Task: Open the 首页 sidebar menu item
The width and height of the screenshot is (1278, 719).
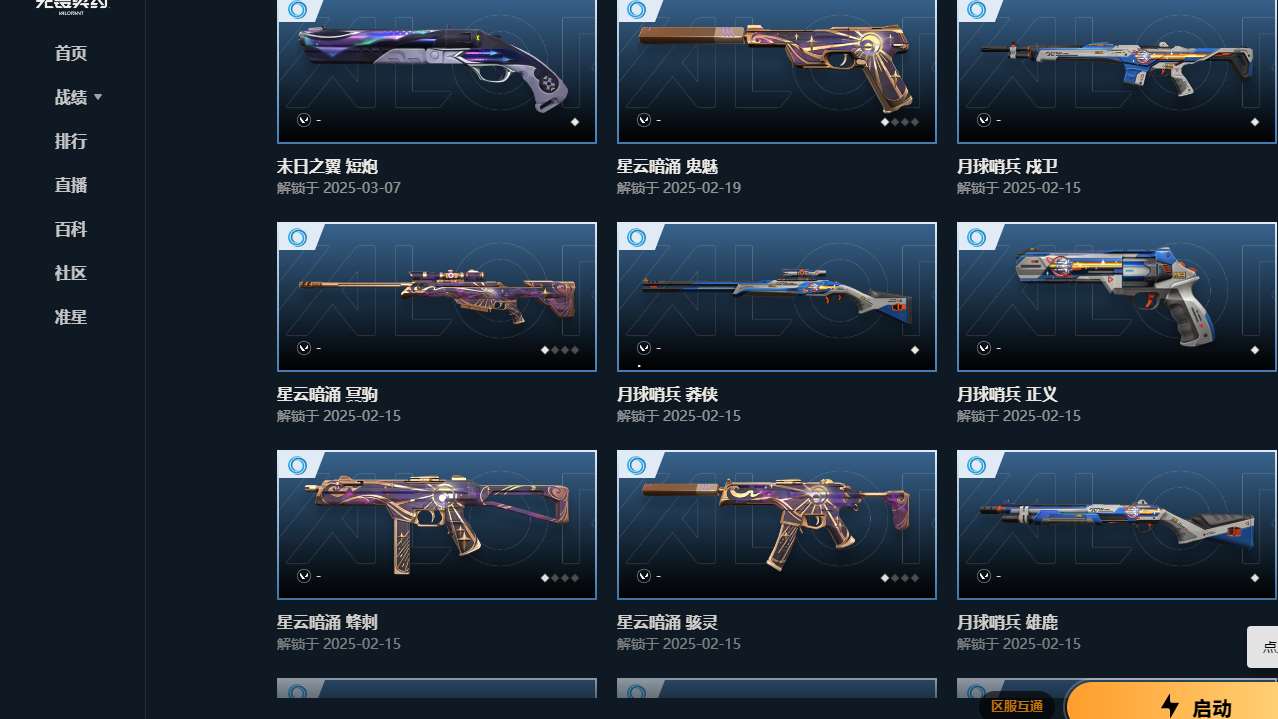Action: click(x=71, y=53)
